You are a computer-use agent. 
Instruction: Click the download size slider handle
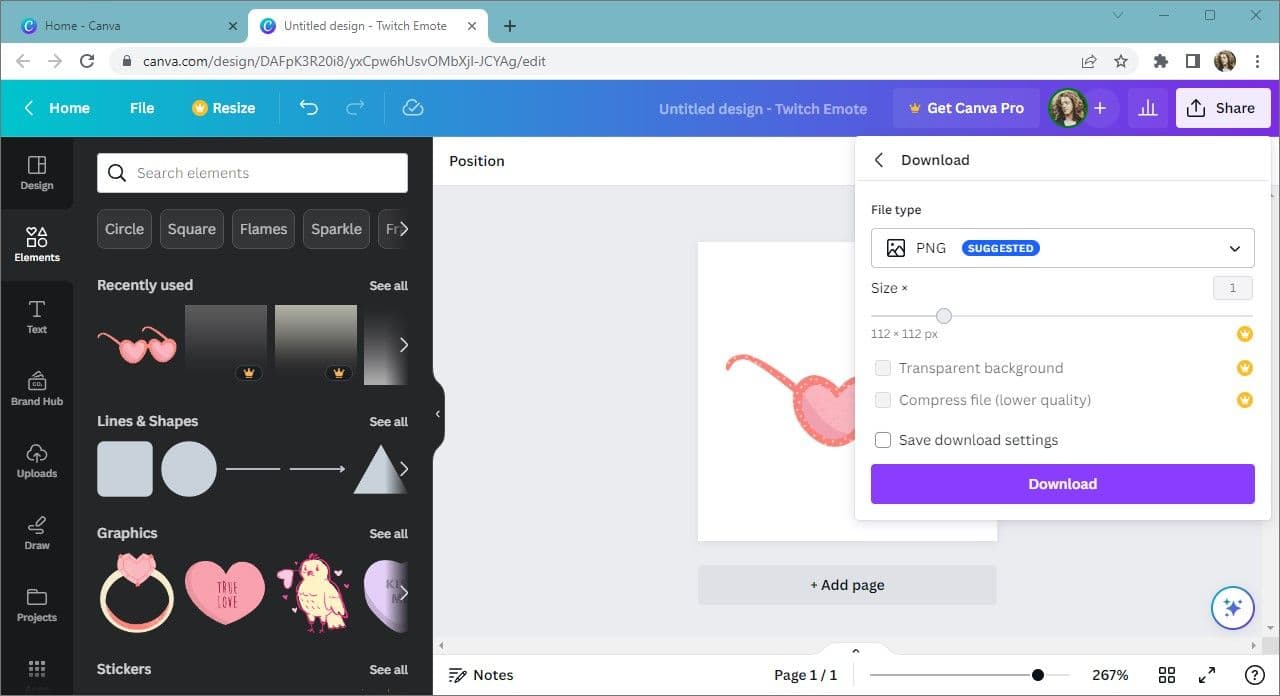point(943,316)
